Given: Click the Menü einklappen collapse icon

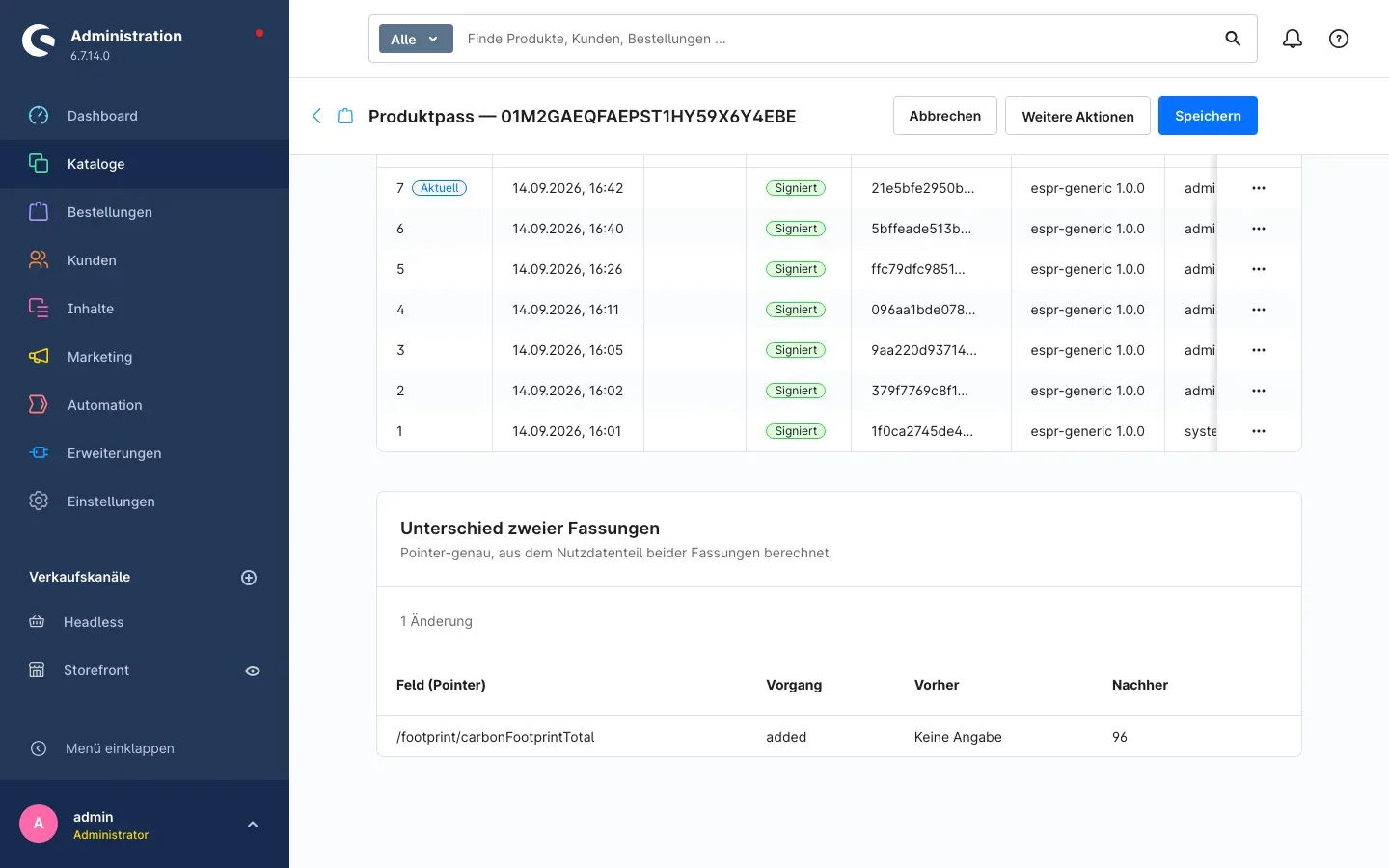Looking at the screenshot, I should tap(39, 748).
